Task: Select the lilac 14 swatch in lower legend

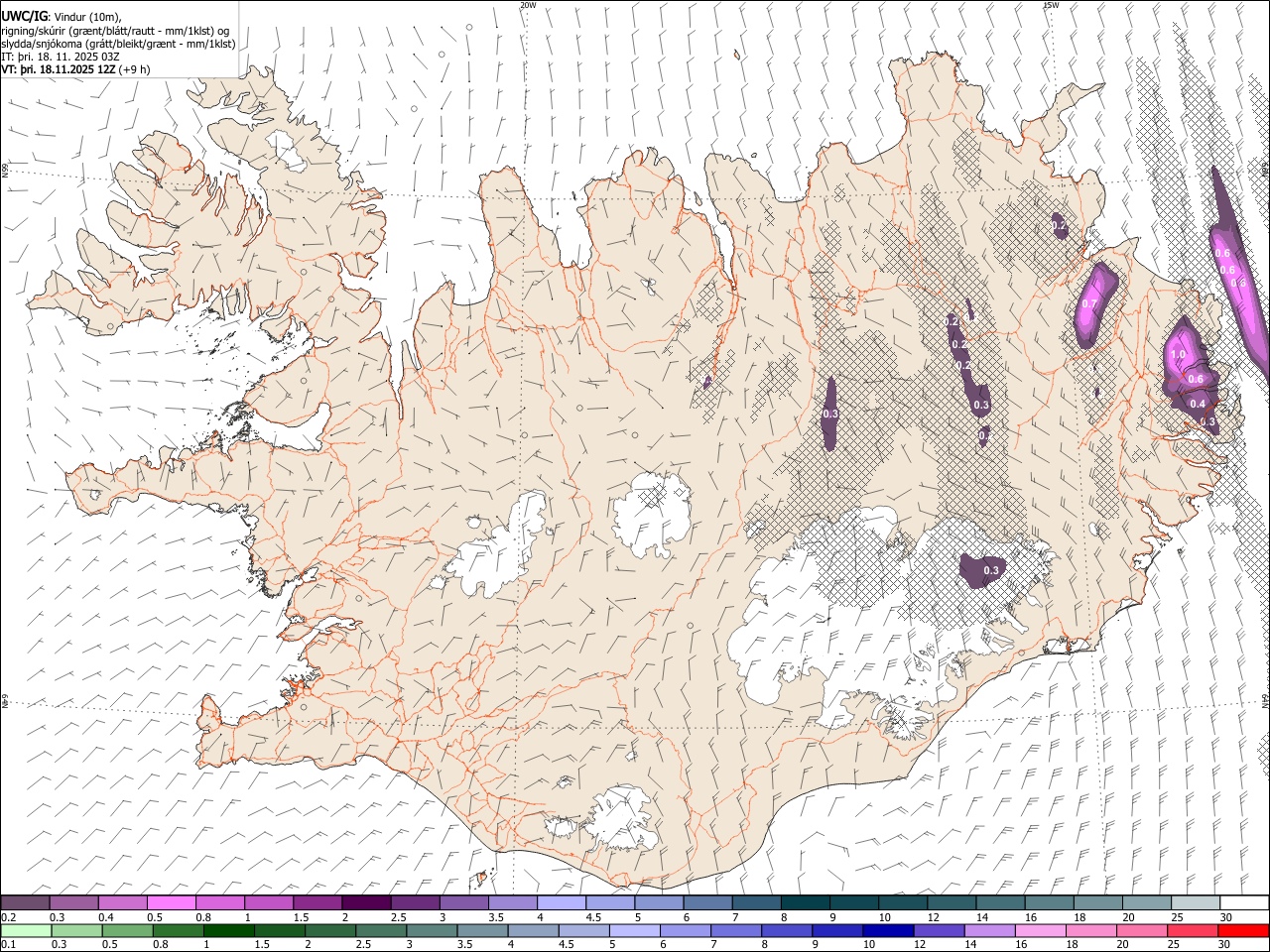Action: click(990, 931)
